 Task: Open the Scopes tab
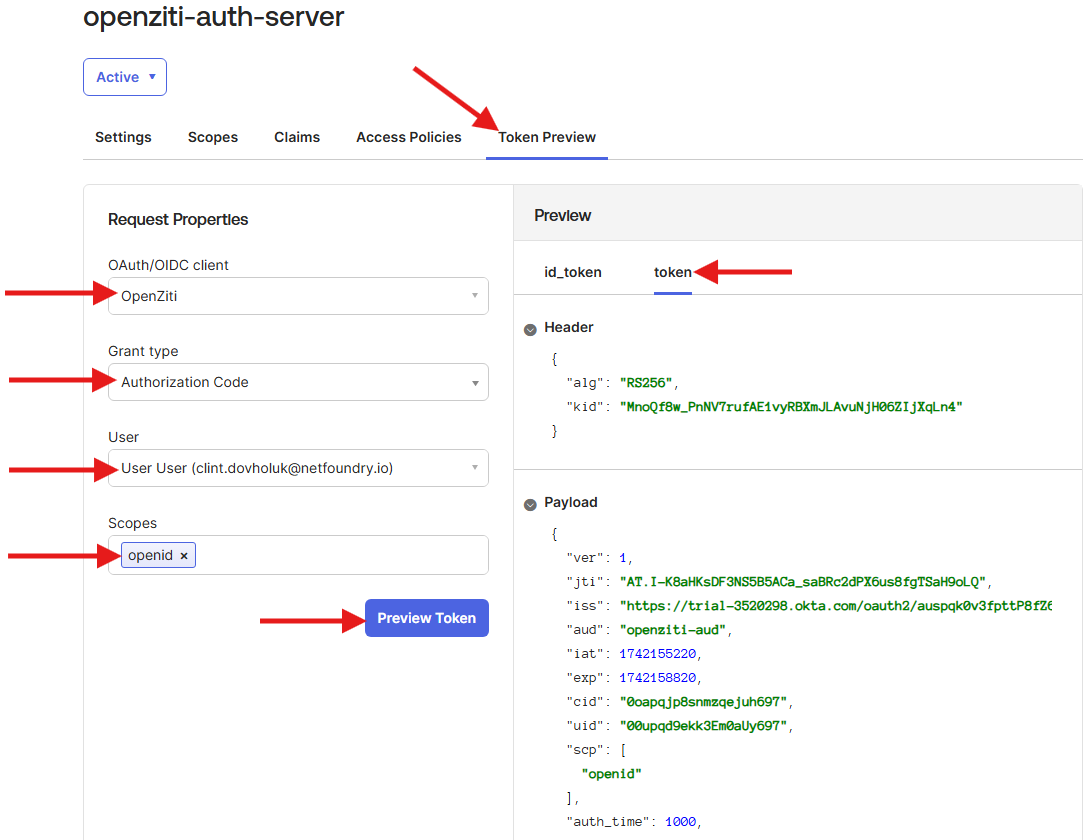coord(212,137)
